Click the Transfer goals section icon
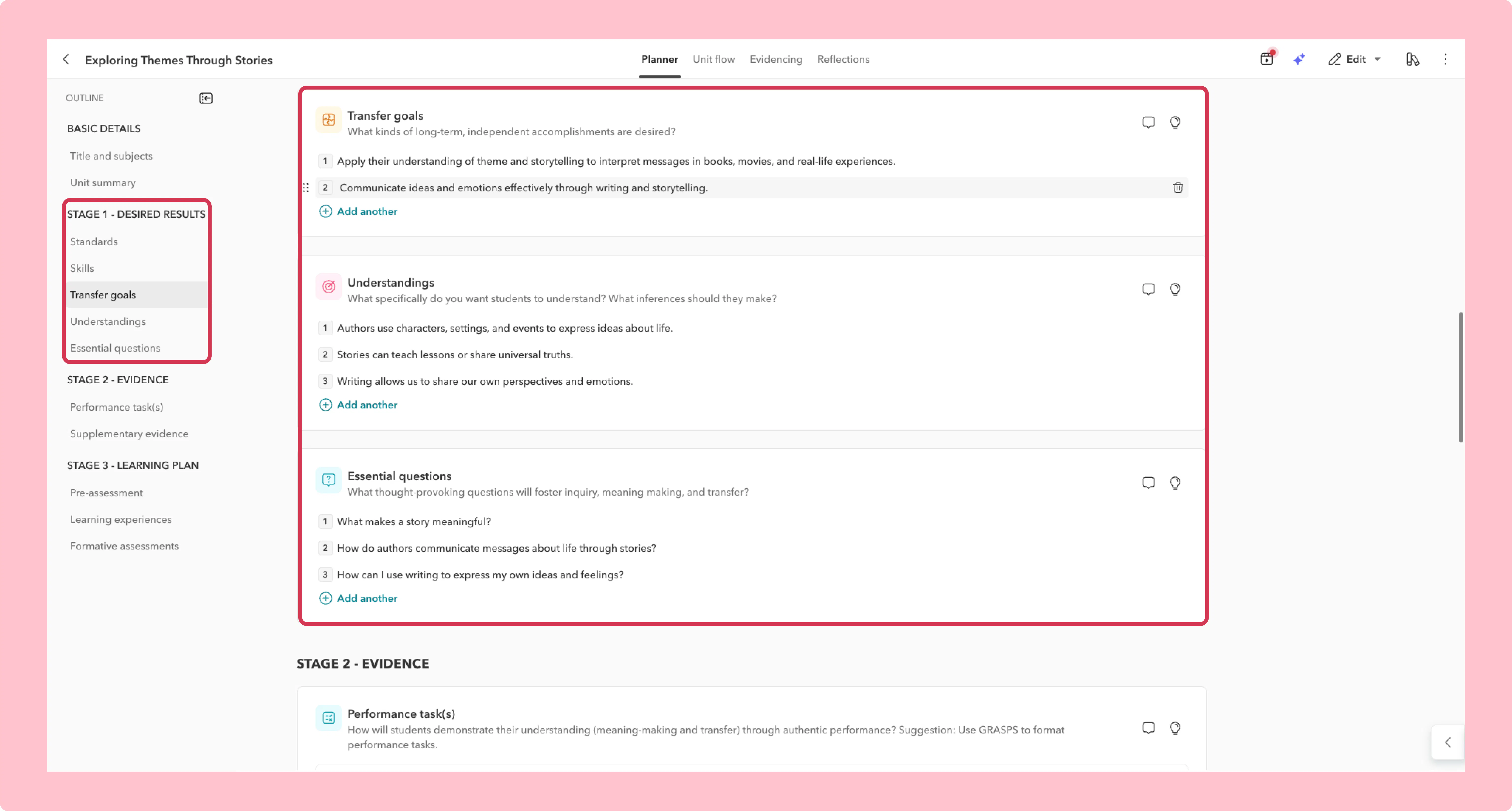The image size is (1512, 811). (x=329, y=120)
